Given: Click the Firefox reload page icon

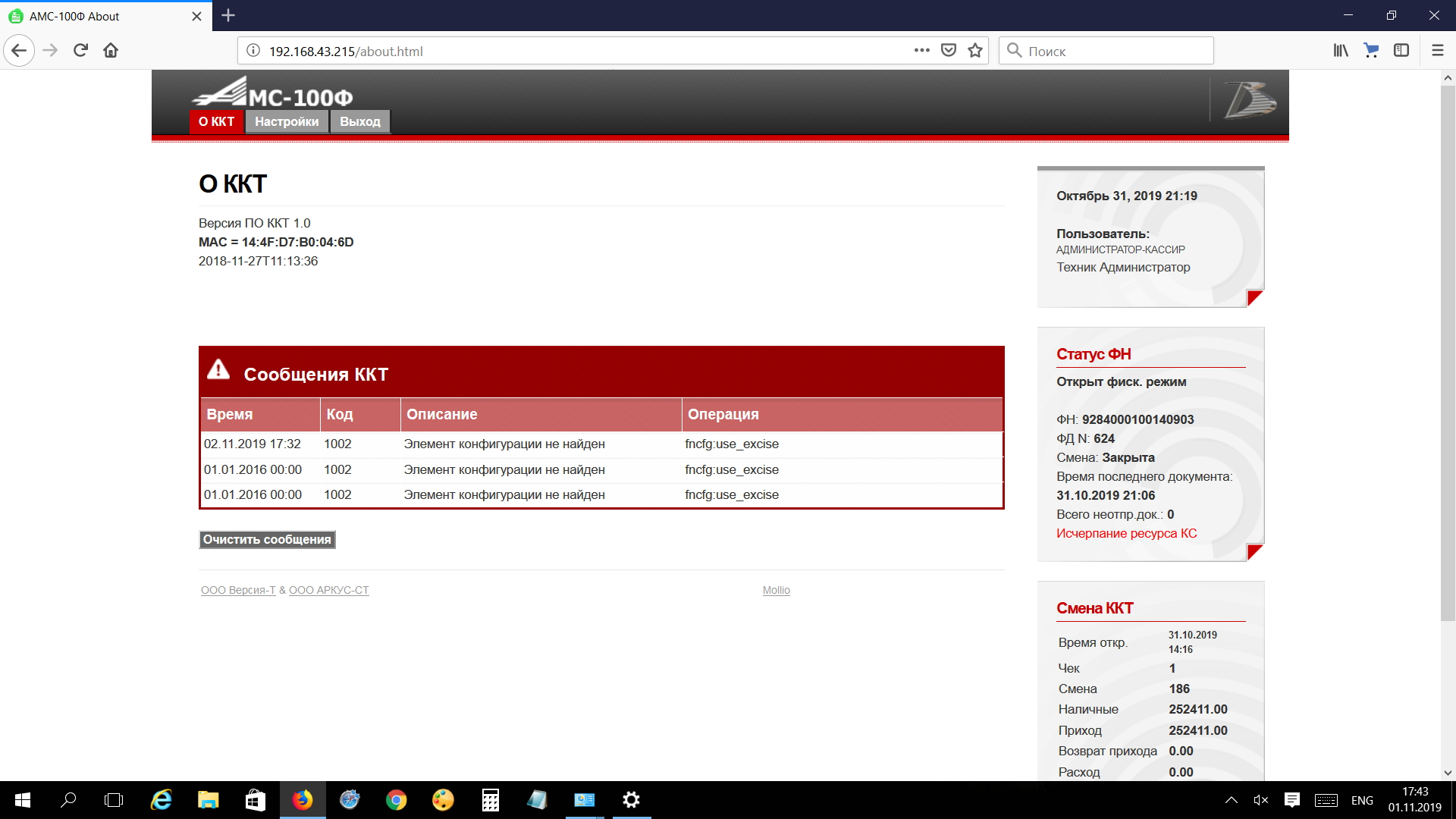Looking at the screenshot, I should click(80, 51).
